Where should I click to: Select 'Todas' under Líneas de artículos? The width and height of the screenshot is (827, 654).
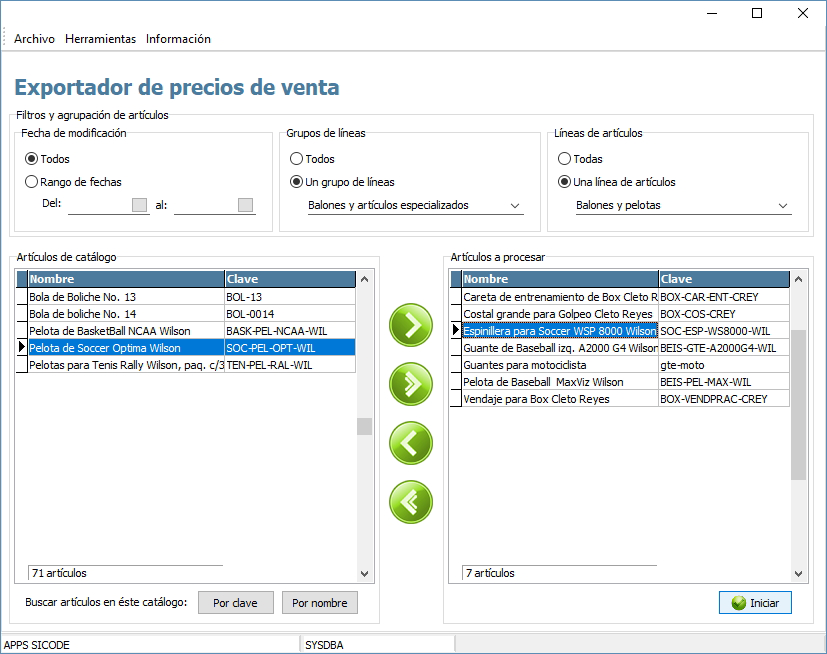(565, 159)
